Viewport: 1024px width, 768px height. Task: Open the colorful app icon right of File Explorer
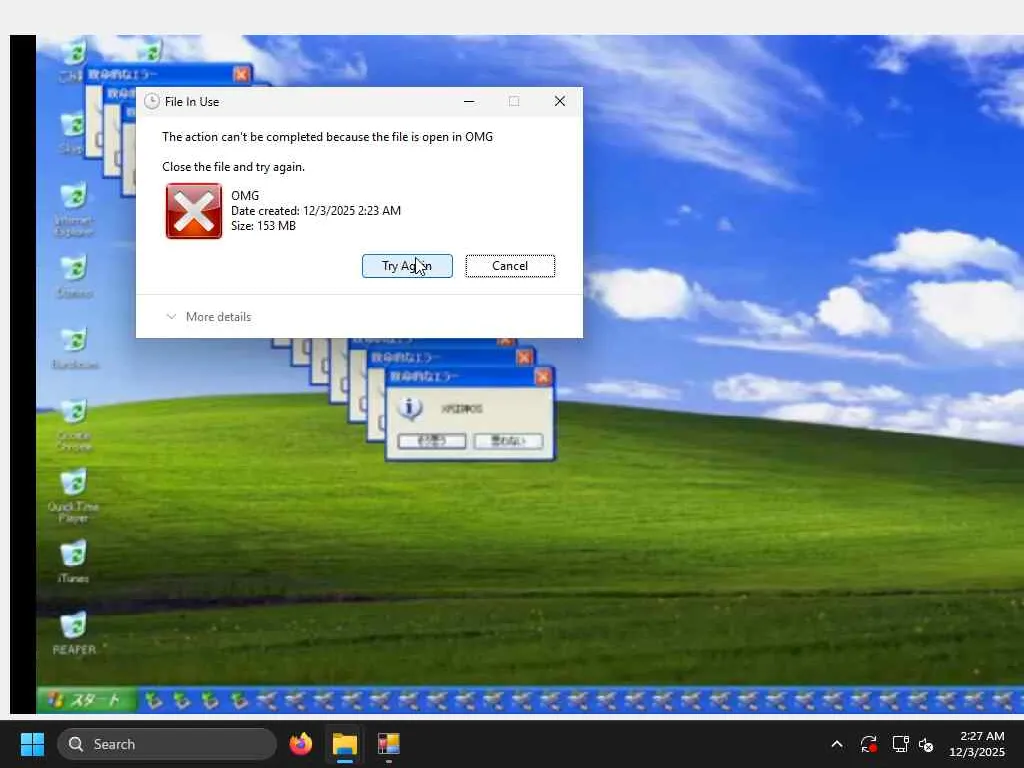point(389,744)
